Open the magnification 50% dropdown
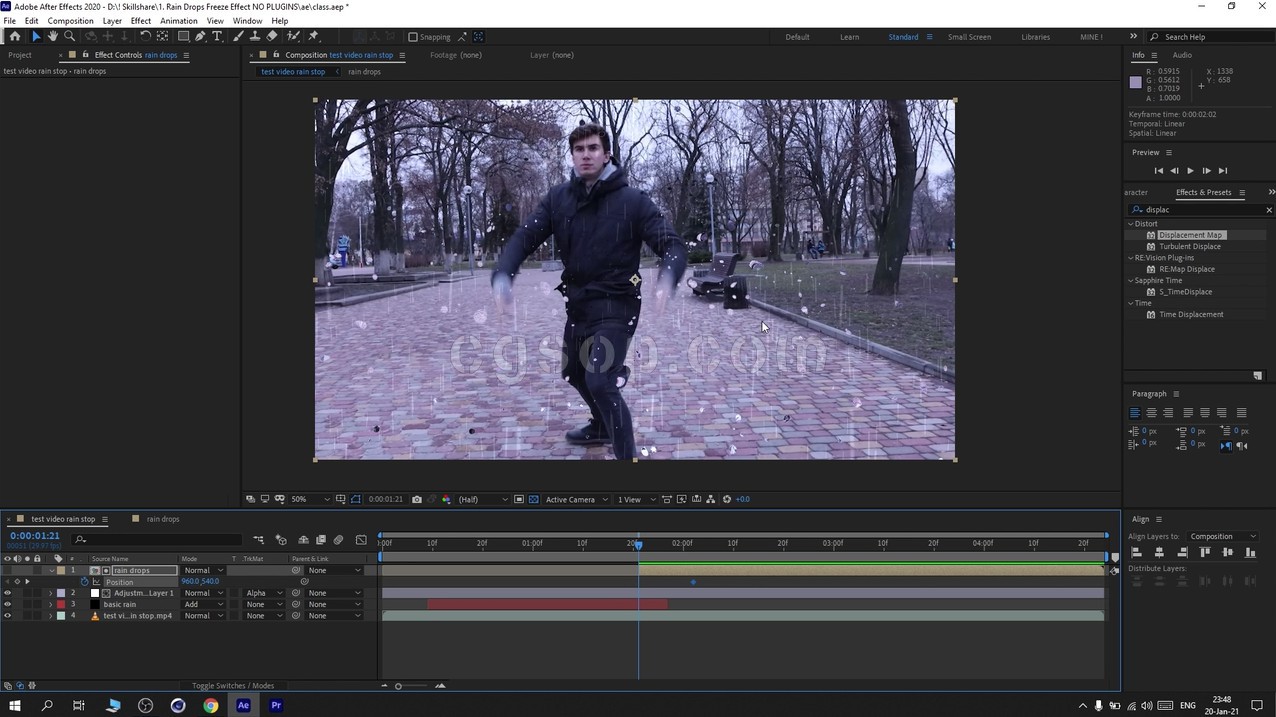 click(x=310, y=499)
